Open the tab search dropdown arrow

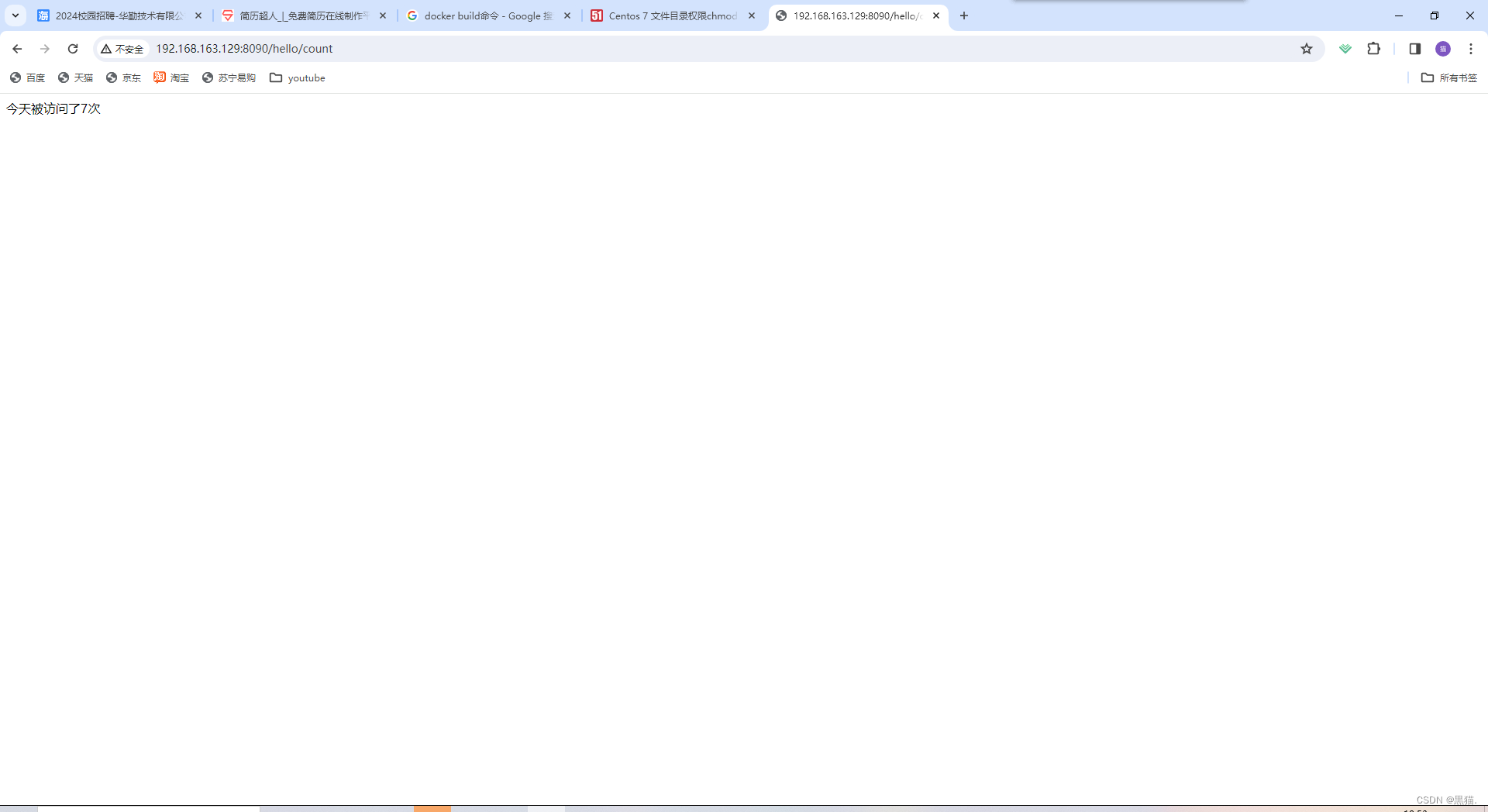tap(15, 15)
